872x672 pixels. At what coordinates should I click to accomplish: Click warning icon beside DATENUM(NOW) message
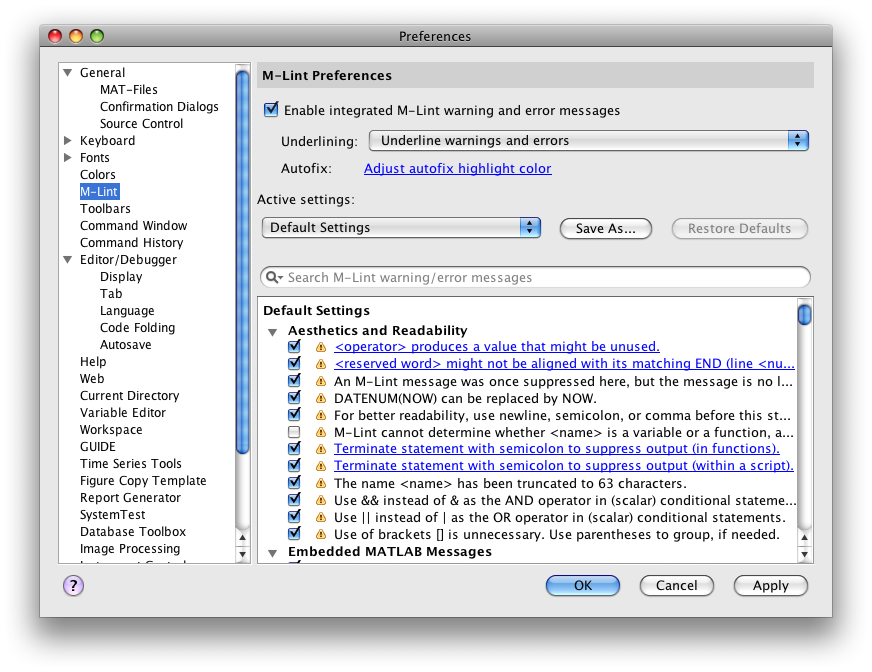click(321, 398)
